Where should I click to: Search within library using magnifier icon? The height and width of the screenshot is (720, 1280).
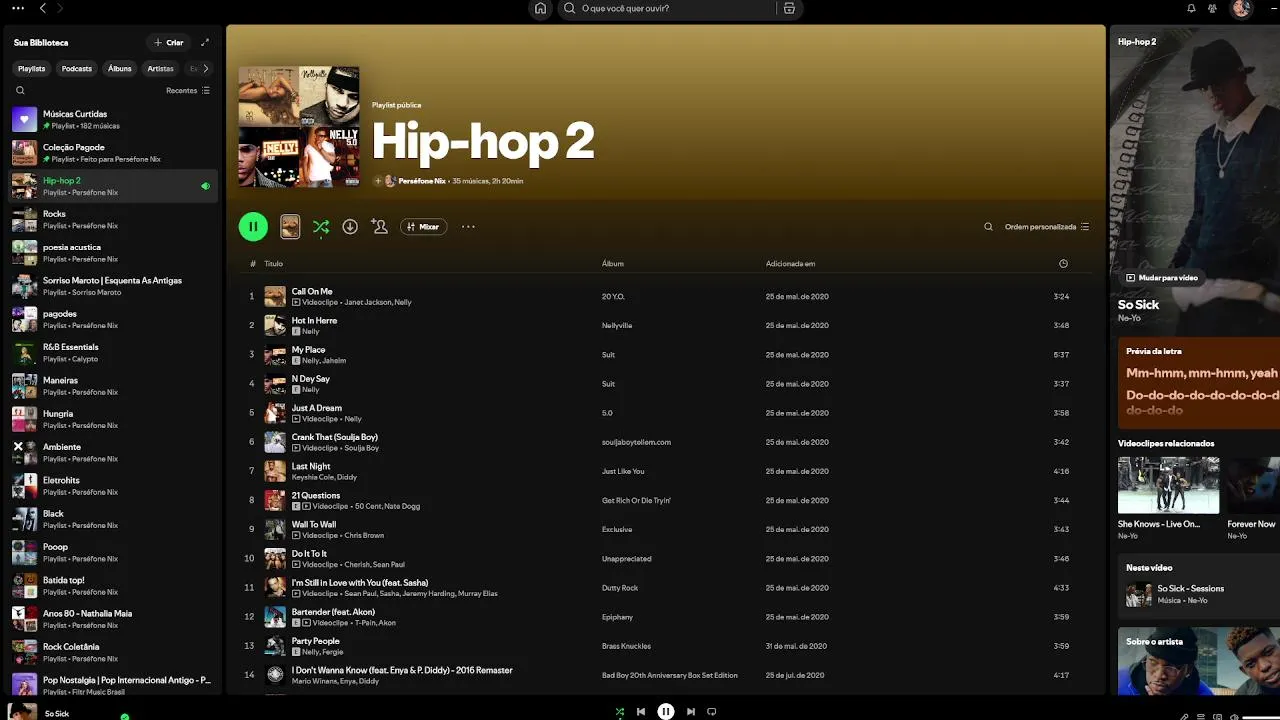pyautogui.click(x=20, y=90)
